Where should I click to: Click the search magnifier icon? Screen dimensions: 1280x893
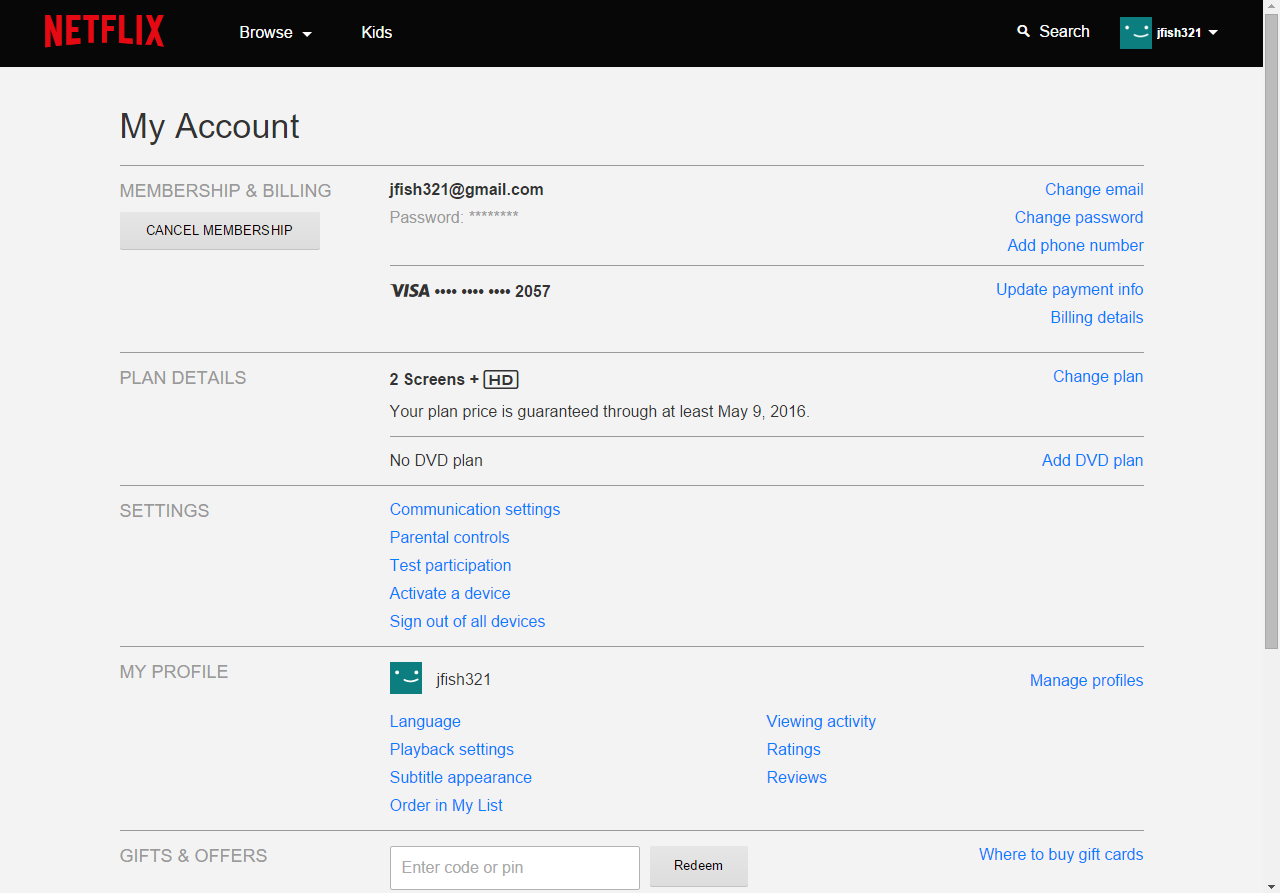pos(1023,32)
